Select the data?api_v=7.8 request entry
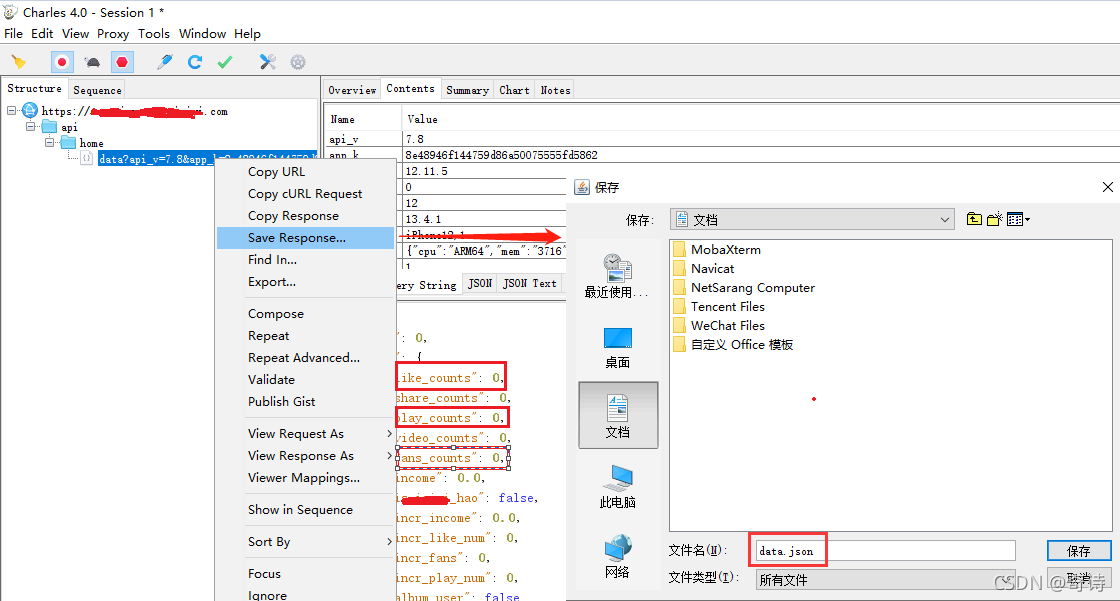1120x601 pixels. pyautogui.click(x=207, y=159)
